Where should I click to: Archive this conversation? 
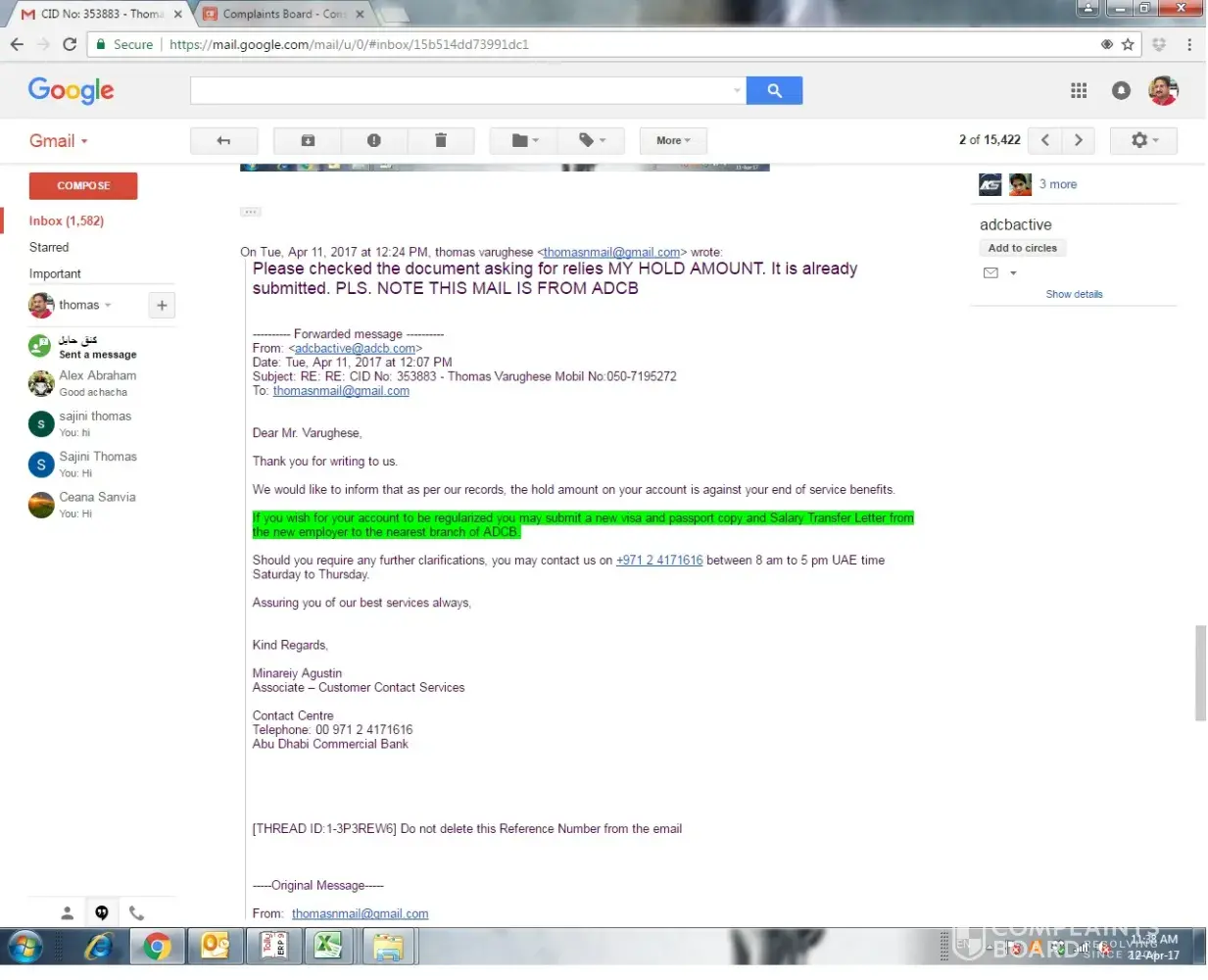(308, 140)
